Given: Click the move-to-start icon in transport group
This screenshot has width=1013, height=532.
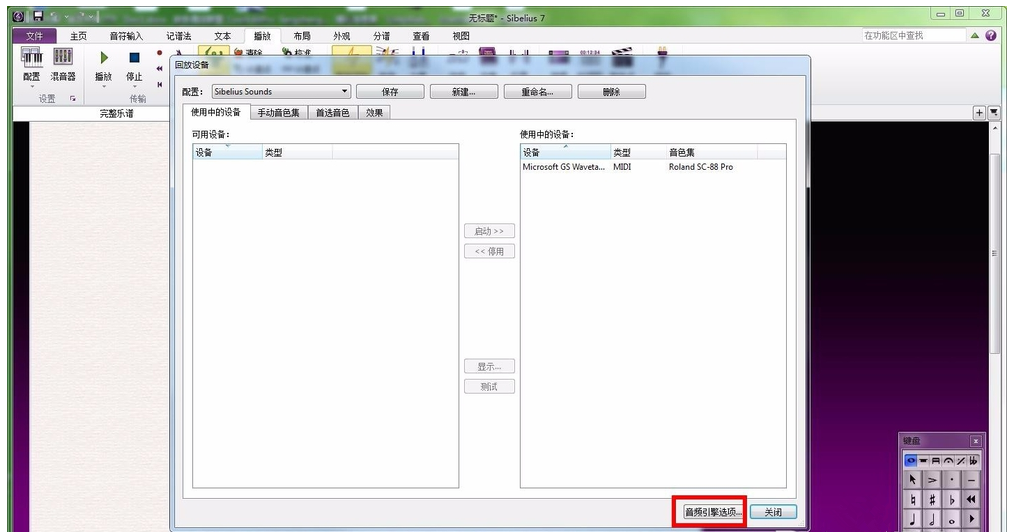Looking at the screenshot, I should (x=160, y=85).
